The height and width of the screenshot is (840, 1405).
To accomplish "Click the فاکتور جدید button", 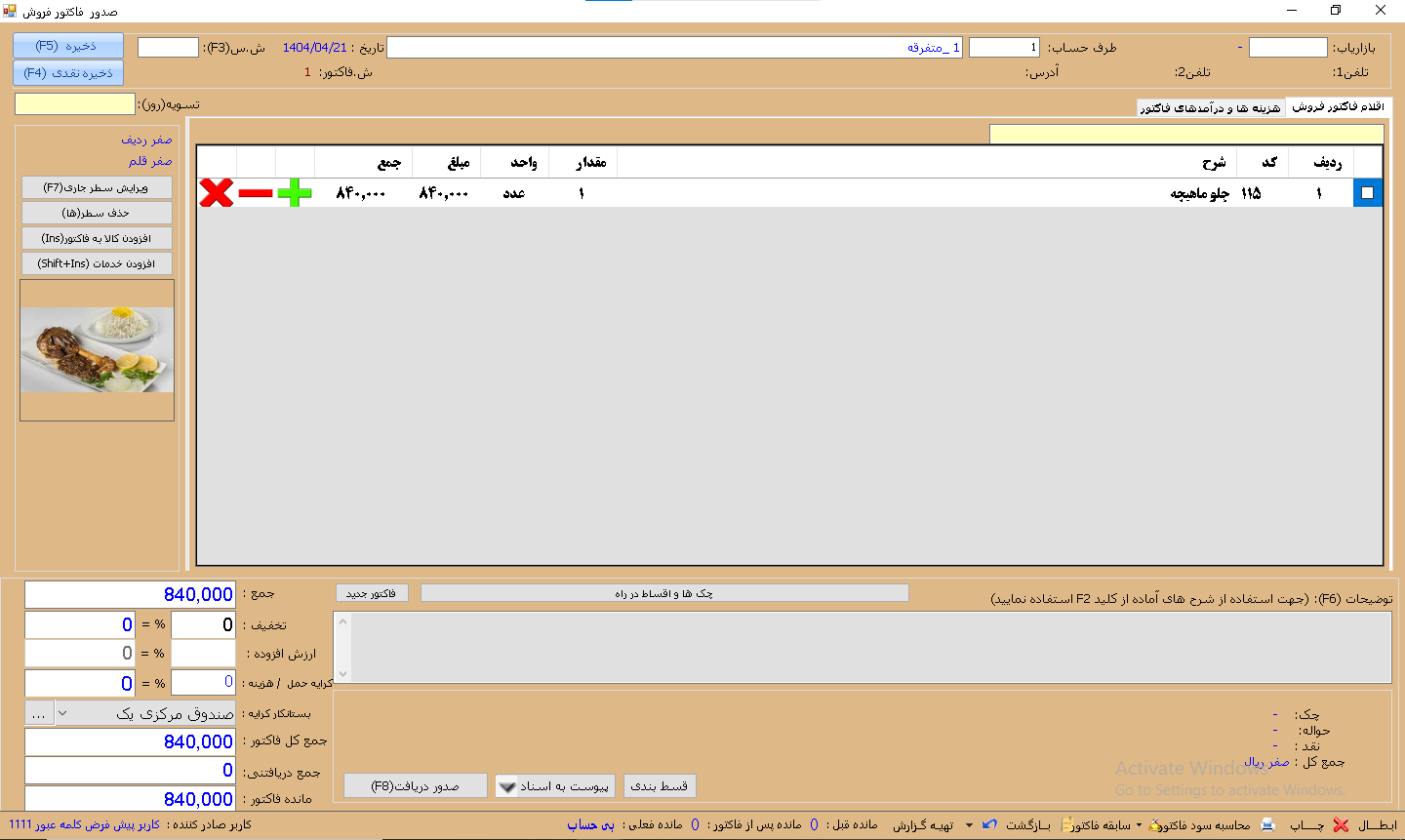I will [371, 593].
